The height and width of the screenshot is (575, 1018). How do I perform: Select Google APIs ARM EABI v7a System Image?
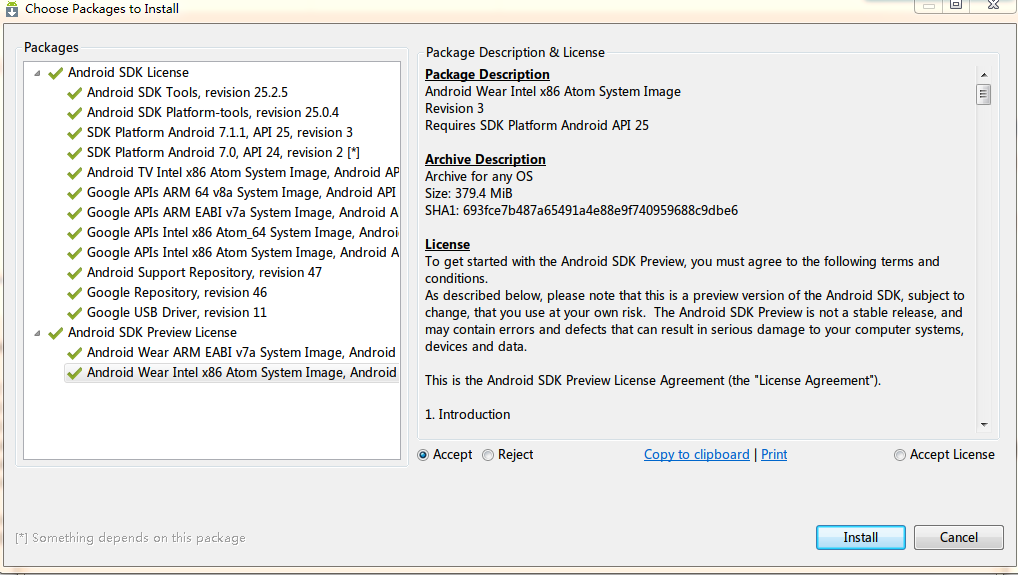[243, 213]
